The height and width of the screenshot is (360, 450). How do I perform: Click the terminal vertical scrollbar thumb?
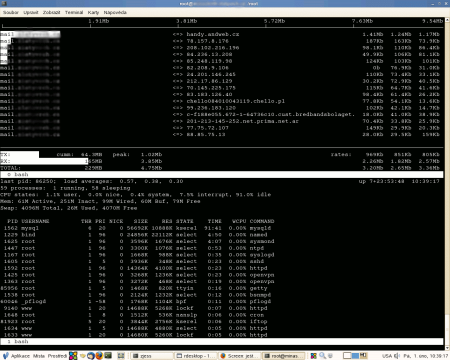(447, 329)
